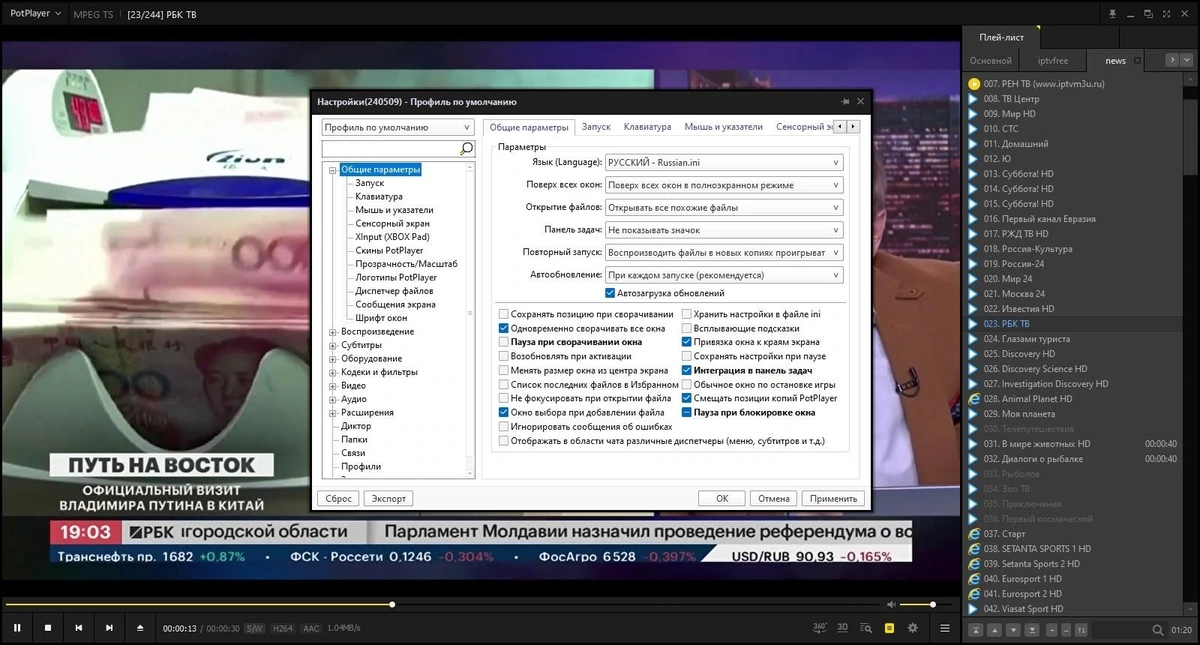Jump to previous channel in player controls

point(78,627)
